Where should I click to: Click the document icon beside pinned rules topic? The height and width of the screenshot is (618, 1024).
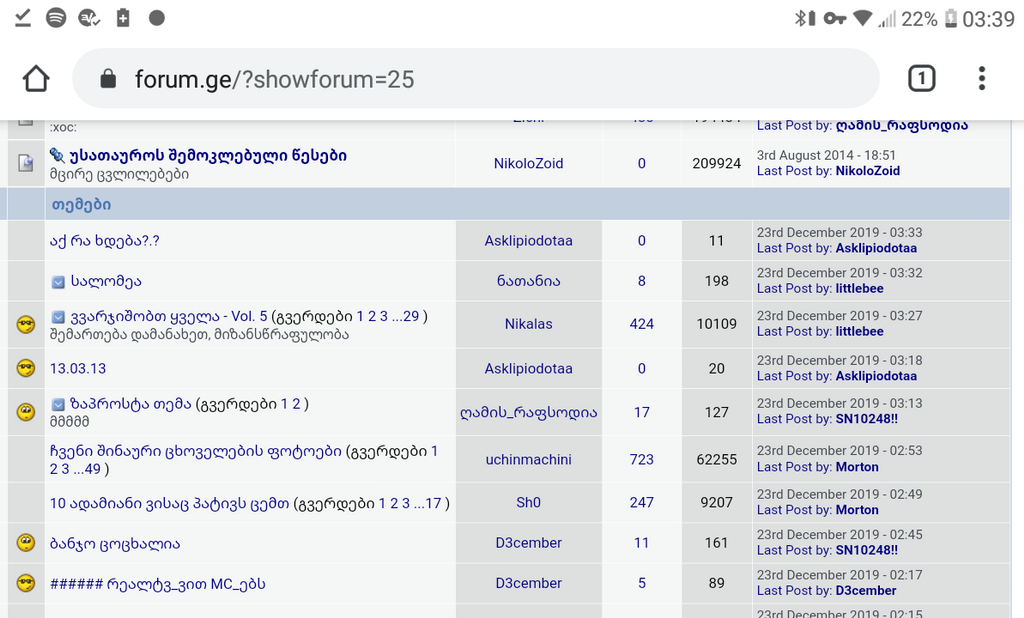(26, 162)
